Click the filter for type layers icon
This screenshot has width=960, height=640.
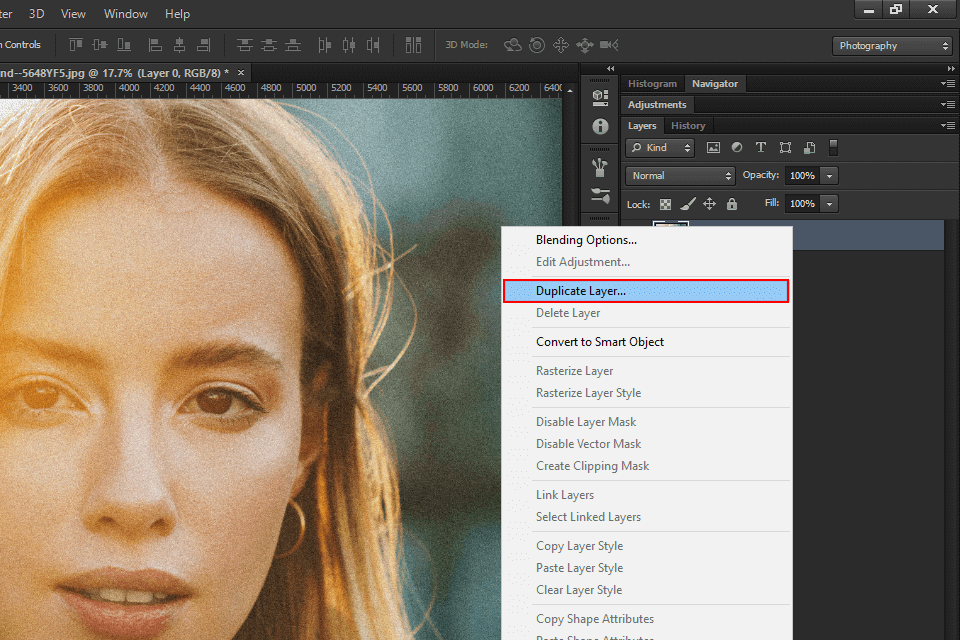click(x=761, y=147)
